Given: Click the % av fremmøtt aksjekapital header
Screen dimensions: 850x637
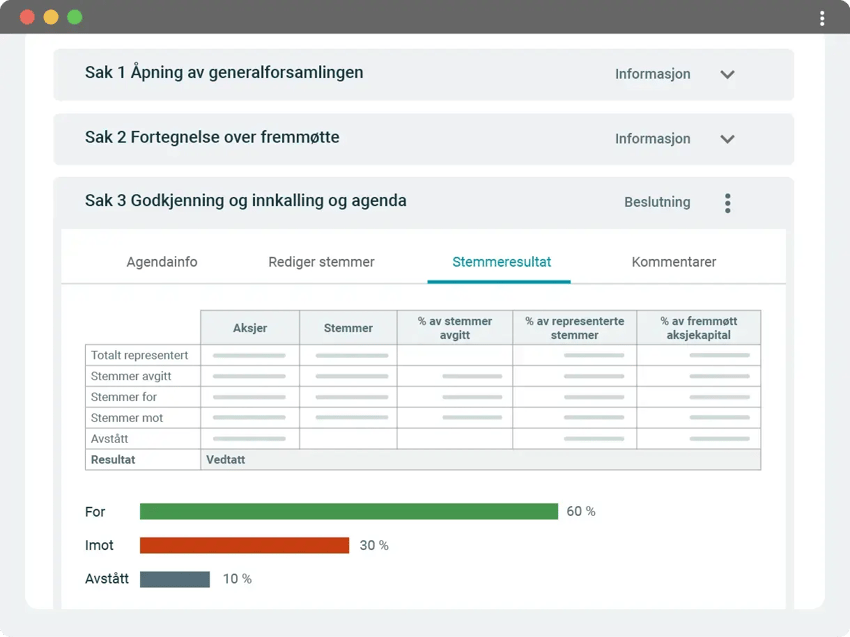Looking at the screenshot, I should point(698,327).
